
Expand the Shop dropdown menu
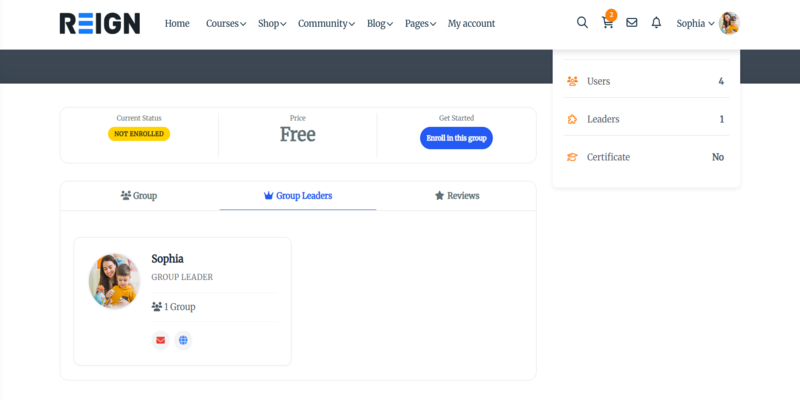272,23
